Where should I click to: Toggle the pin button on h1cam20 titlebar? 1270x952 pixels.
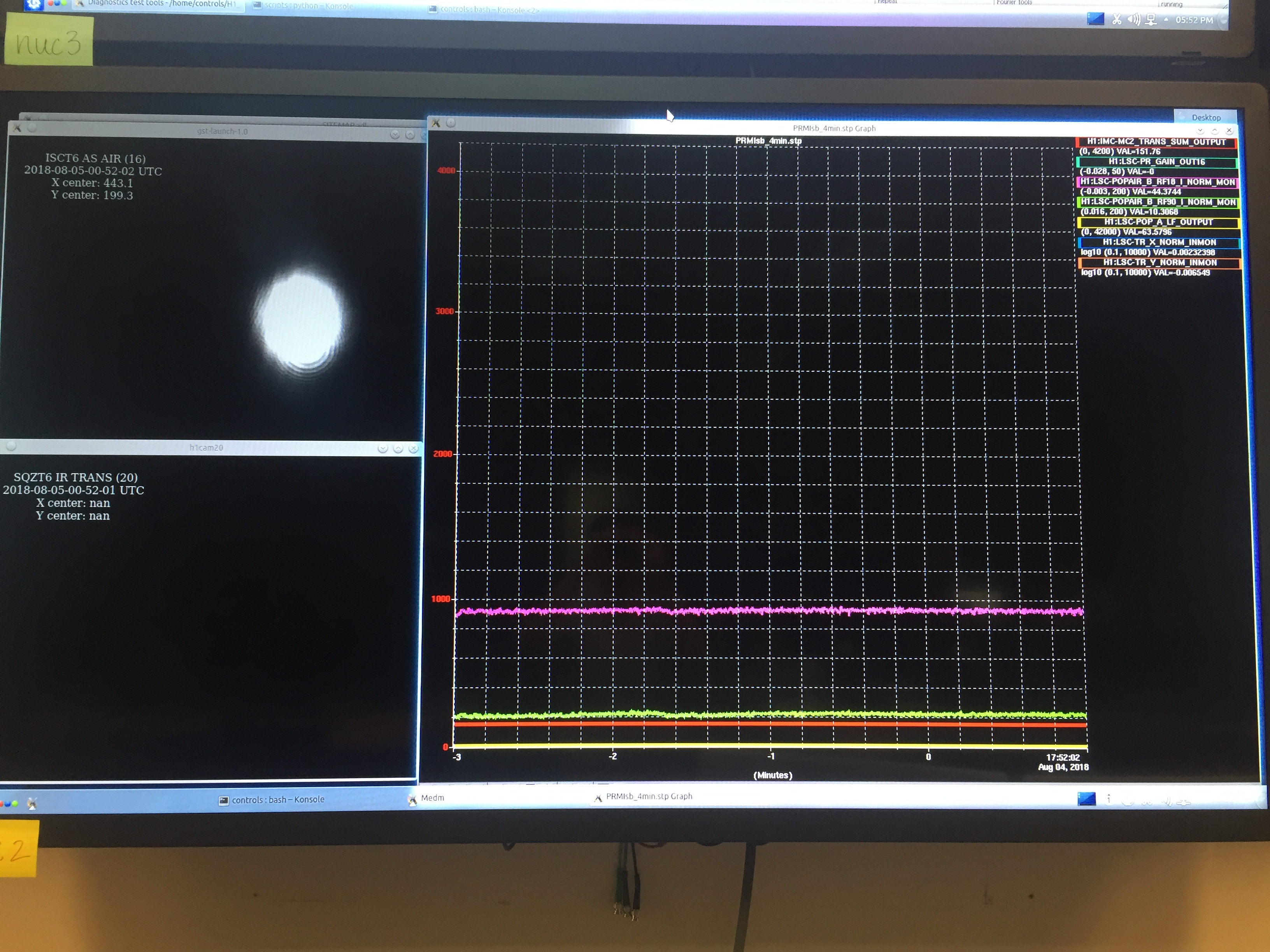pos(11,446)
